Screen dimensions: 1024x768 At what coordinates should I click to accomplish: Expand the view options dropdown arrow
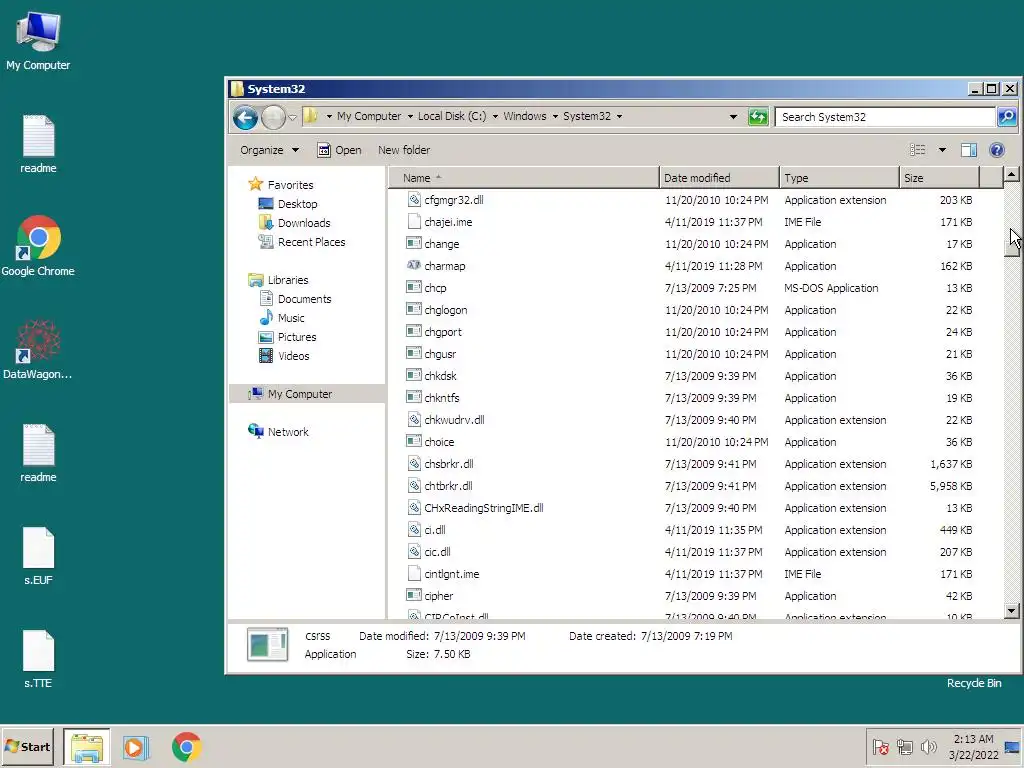click(x=942, y=150)
